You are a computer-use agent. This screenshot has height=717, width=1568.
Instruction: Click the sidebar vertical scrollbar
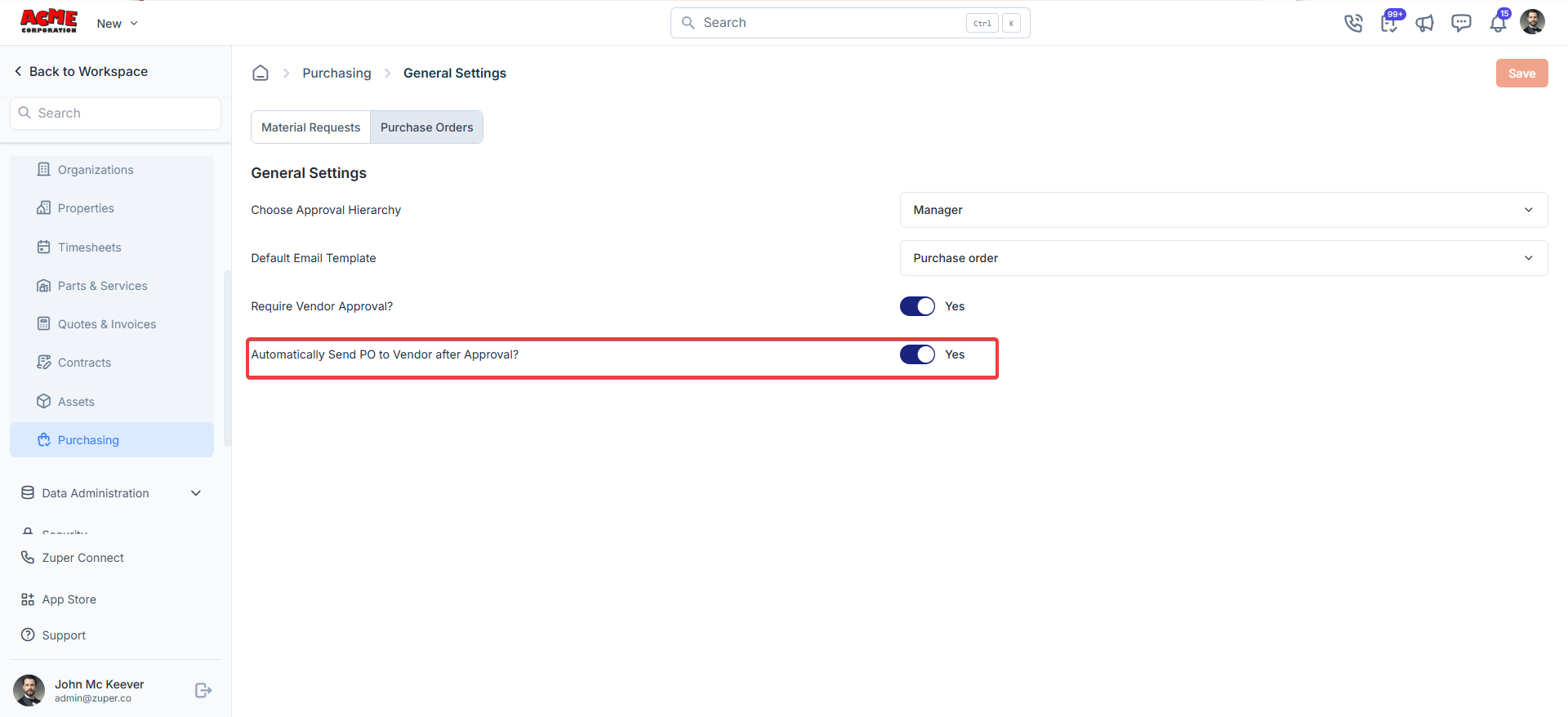[x=227, y=358]
